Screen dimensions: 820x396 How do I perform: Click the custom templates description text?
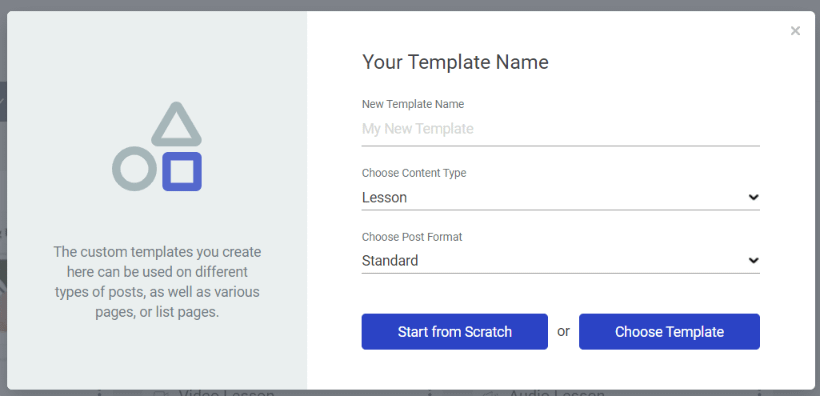[x=157, y=282]
